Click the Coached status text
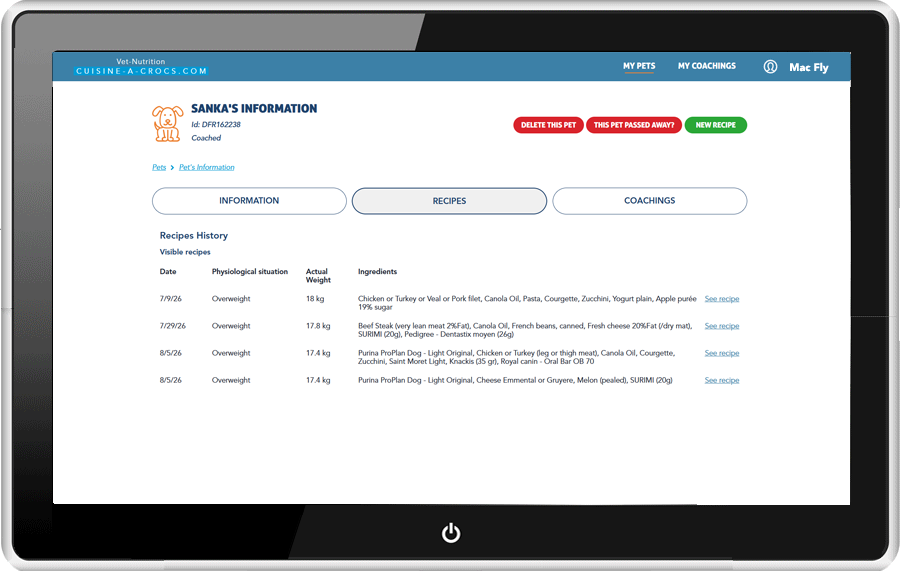 tap(206, 138)
